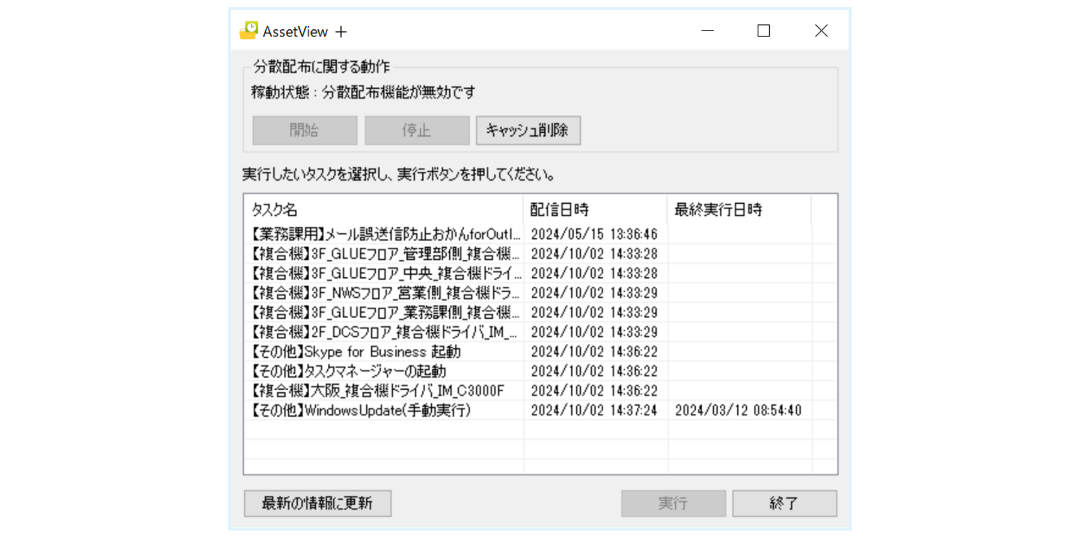Refresh with the 最新の情報に更新 button
The height and width of the screenshot is (542, 1080).
(x=318, y=503)
